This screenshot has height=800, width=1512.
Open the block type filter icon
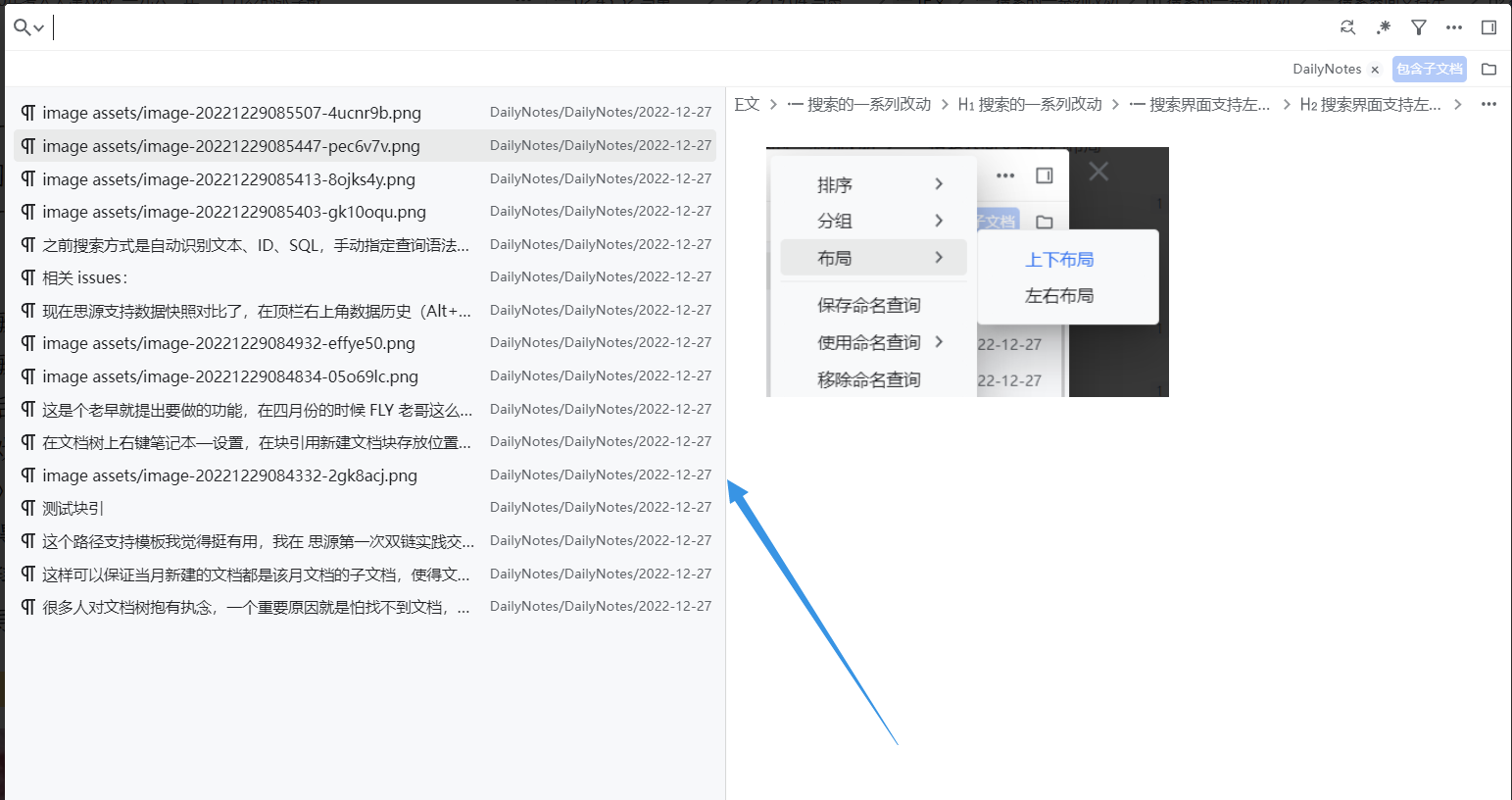tap(1419, 27)
